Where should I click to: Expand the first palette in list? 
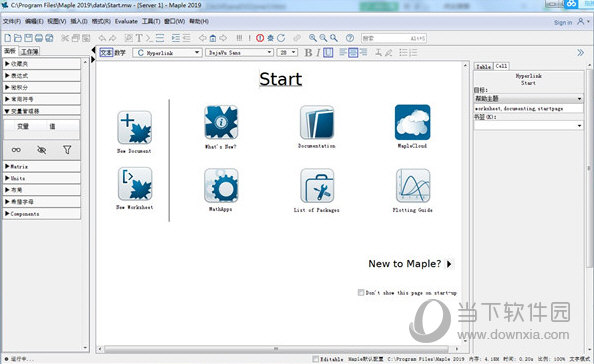(x=42, y=64)
